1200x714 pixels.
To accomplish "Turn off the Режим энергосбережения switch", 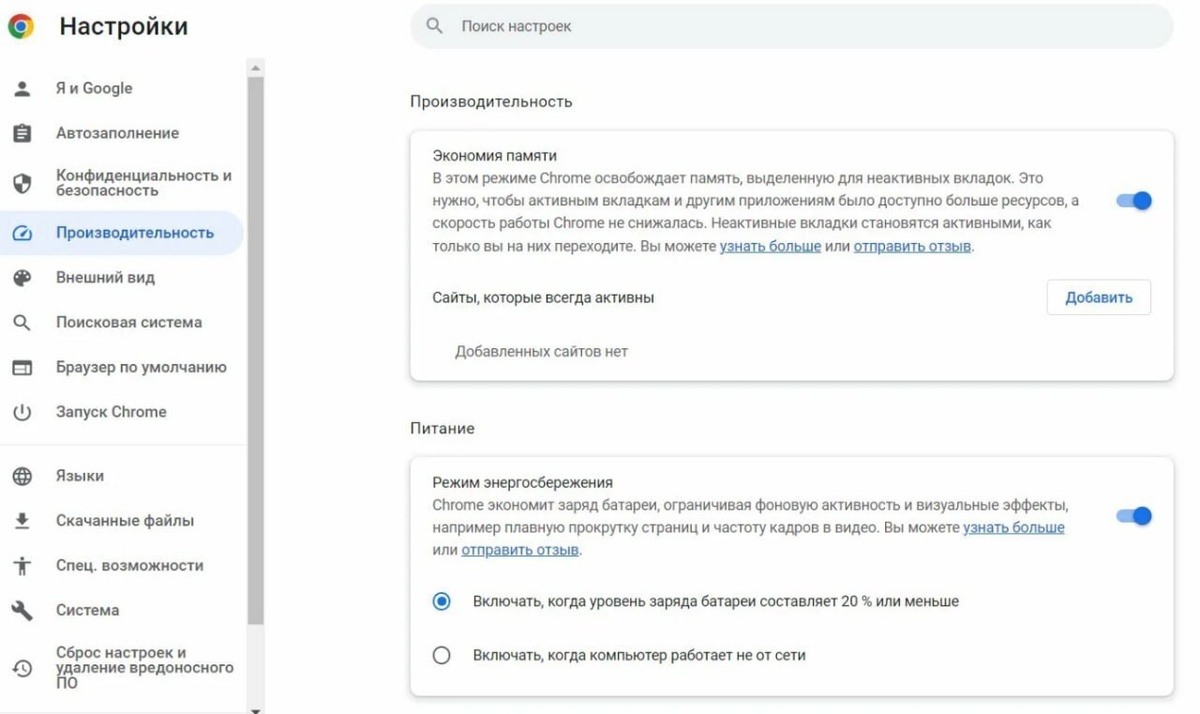I will click(x=1134, y=516).
